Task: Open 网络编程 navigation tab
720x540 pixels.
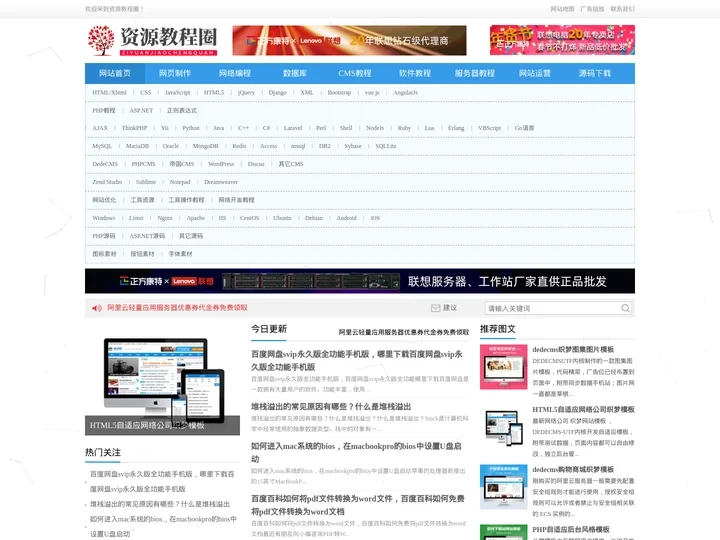Action: tap(235, 73)
